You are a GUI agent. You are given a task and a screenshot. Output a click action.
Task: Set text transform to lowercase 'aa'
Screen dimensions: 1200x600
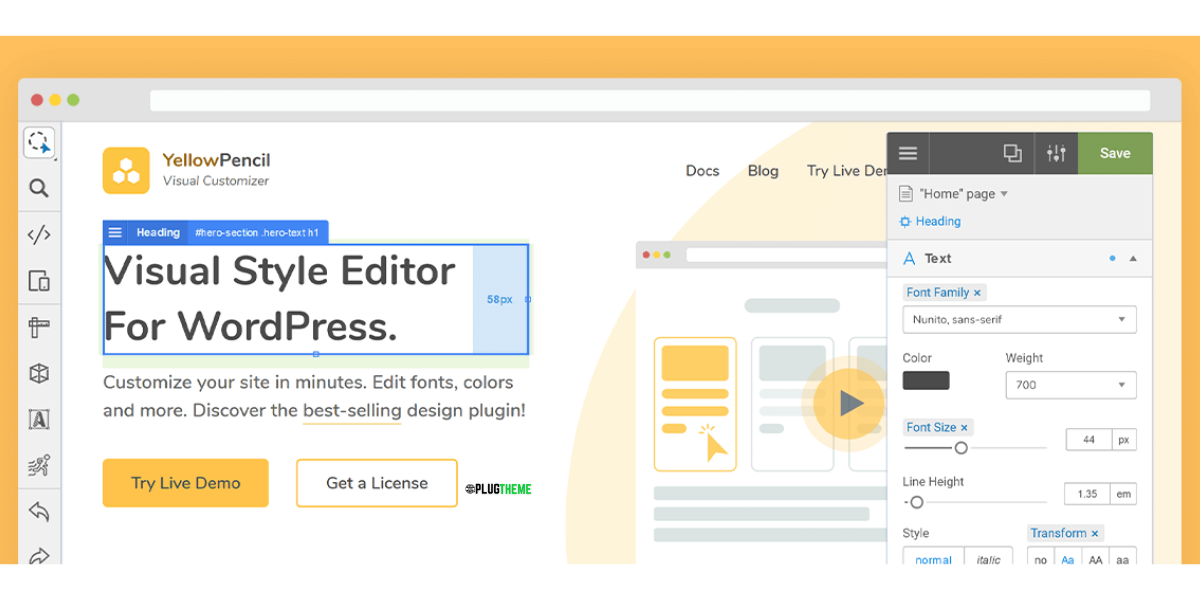pyautogui.click(x=1123, y=558)
